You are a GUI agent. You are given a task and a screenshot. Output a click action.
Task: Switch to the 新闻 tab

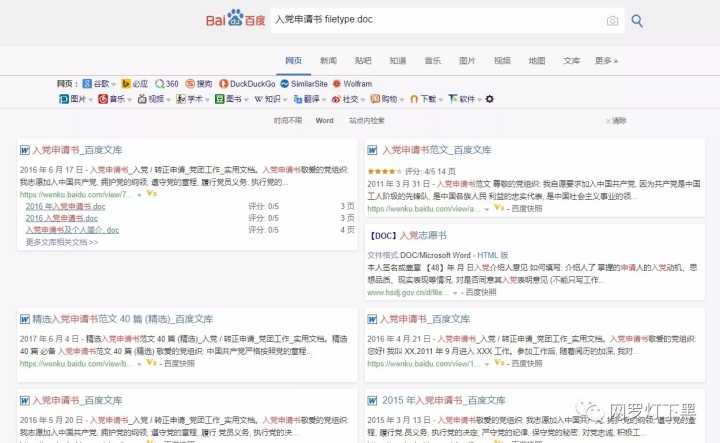tap(328, 61)
